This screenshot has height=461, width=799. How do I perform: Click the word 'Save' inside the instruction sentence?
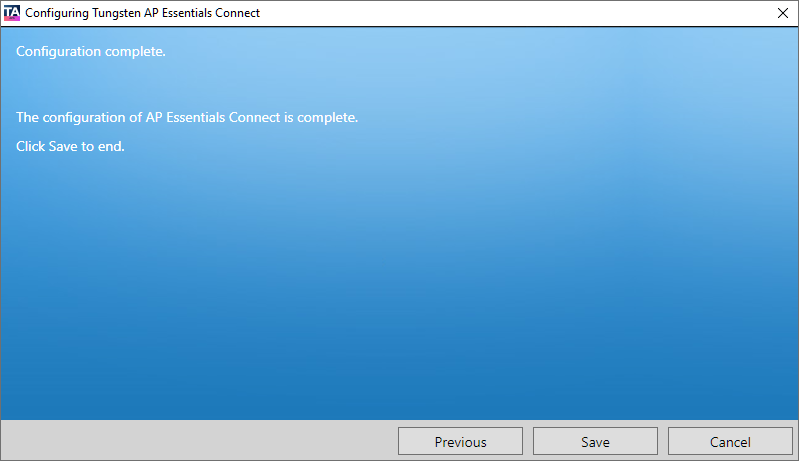point(63,146)
